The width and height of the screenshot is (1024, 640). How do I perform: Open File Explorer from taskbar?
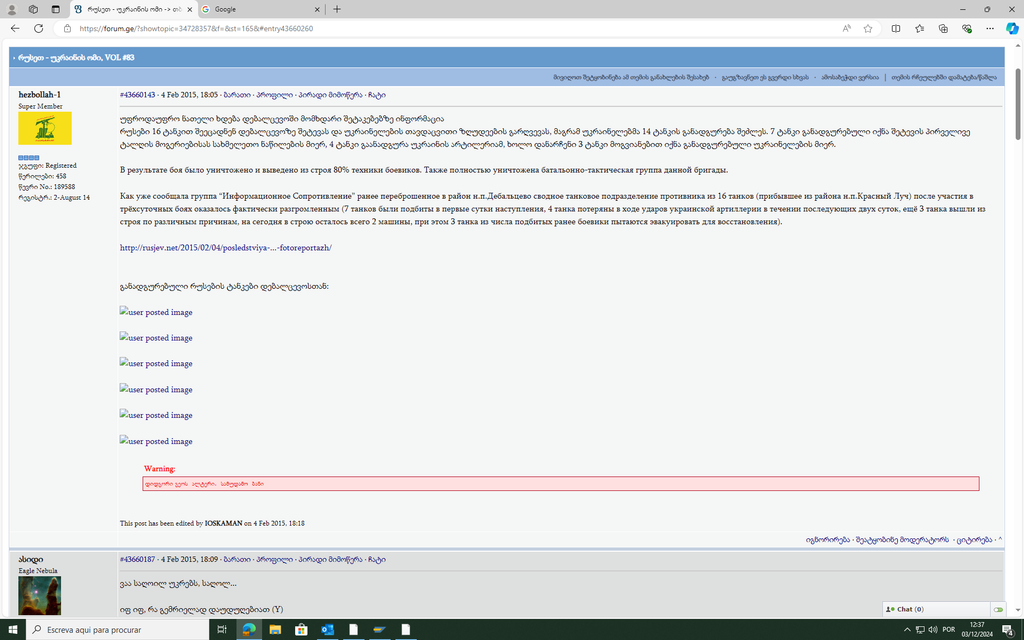click(x=275, y=630)
